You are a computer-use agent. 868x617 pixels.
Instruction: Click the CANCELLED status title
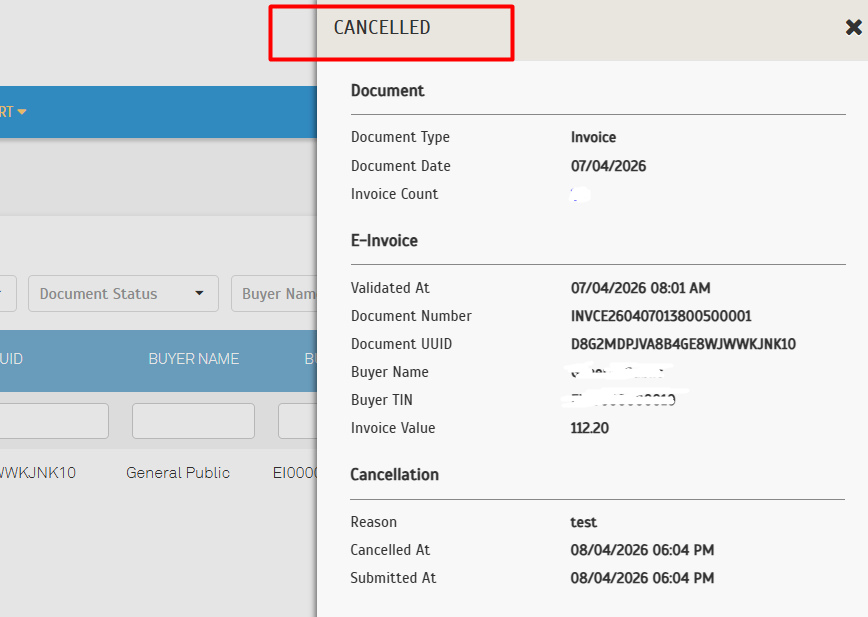coord(382,28)
